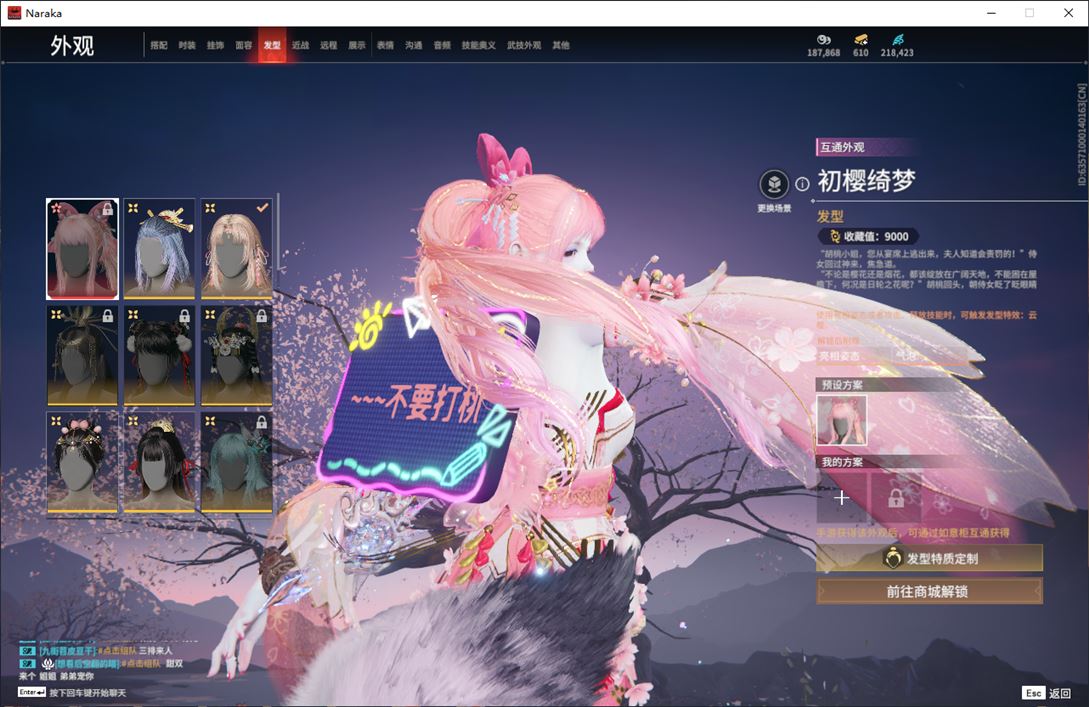The image size is (1089, 707).
Task: Switch to the 音频 audio tab
Action: tap(442, 45)
